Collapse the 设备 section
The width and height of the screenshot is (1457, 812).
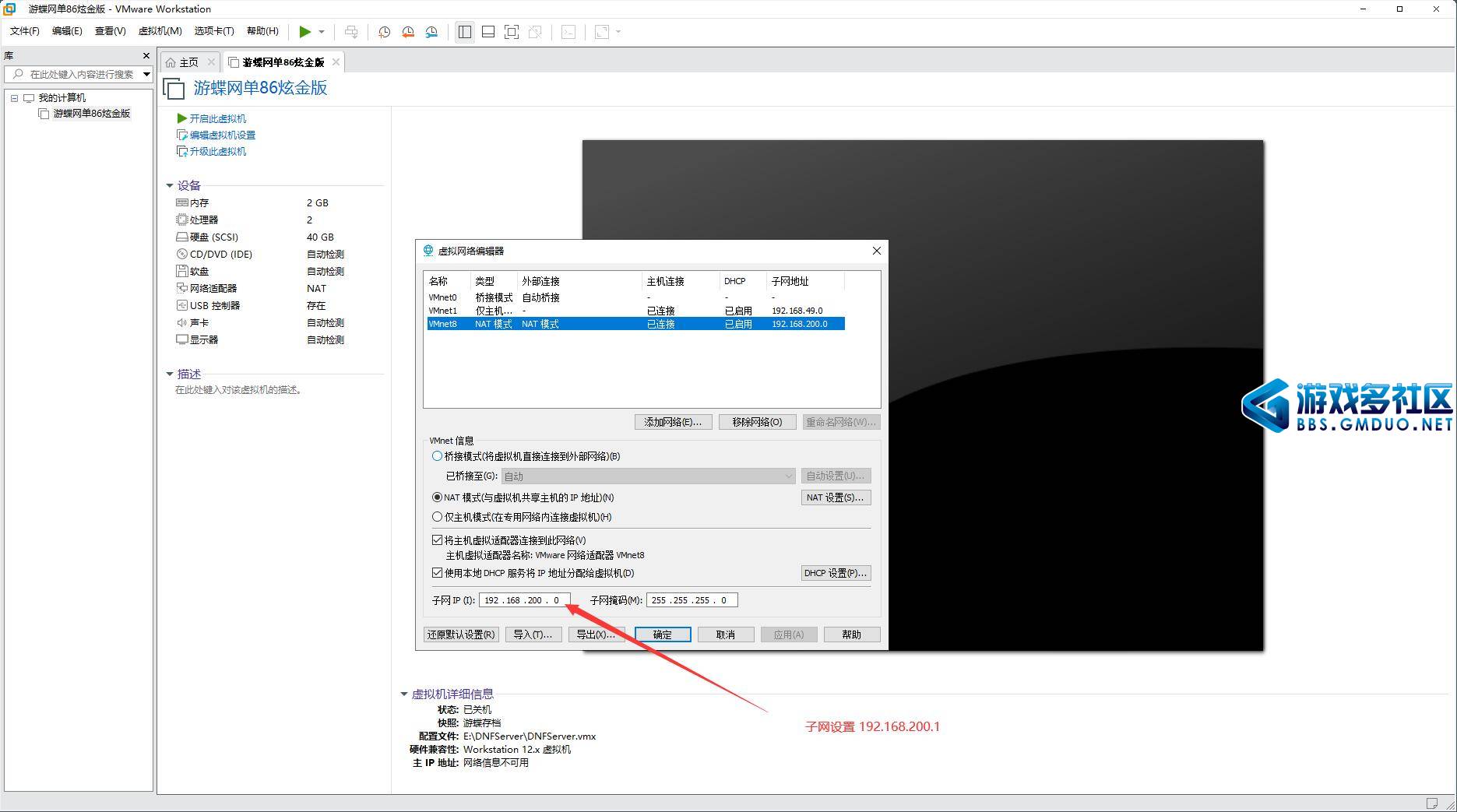[170, 185]
